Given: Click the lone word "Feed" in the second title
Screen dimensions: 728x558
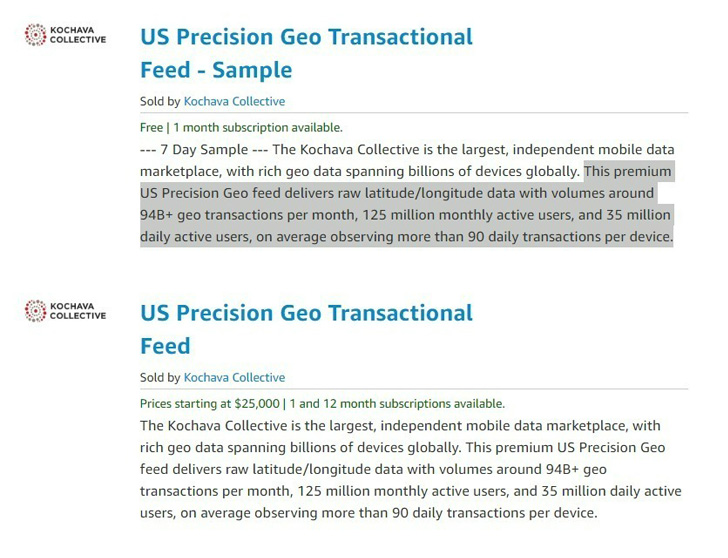Looking at the screenshot, I should 165,347.
